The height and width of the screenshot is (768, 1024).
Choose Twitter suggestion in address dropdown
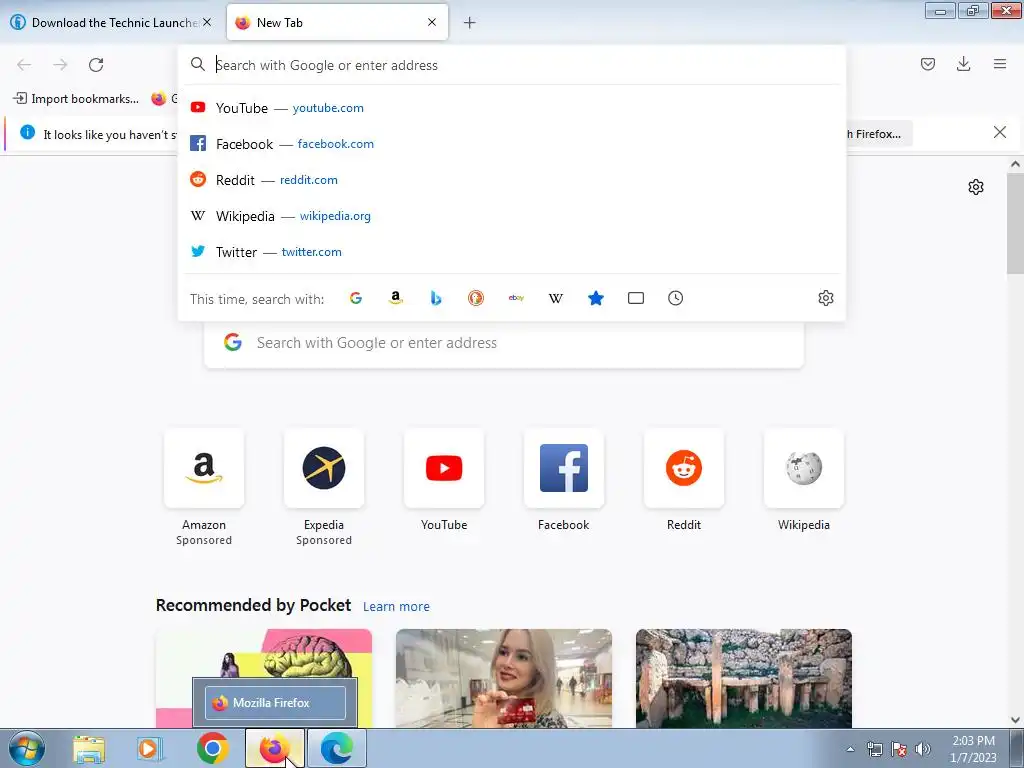[x=511, y=251]
